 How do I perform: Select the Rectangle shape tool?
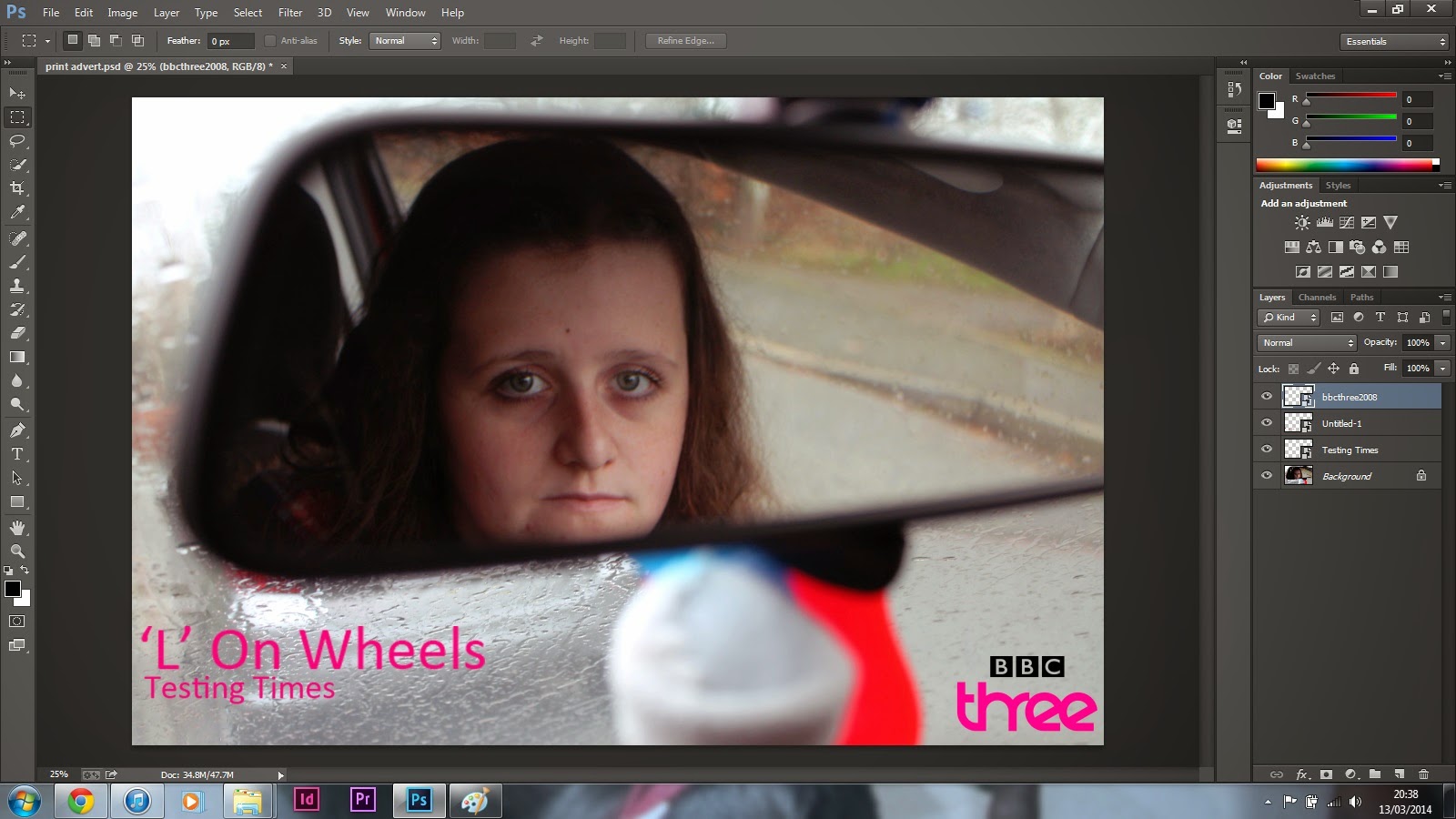(17, 501)
